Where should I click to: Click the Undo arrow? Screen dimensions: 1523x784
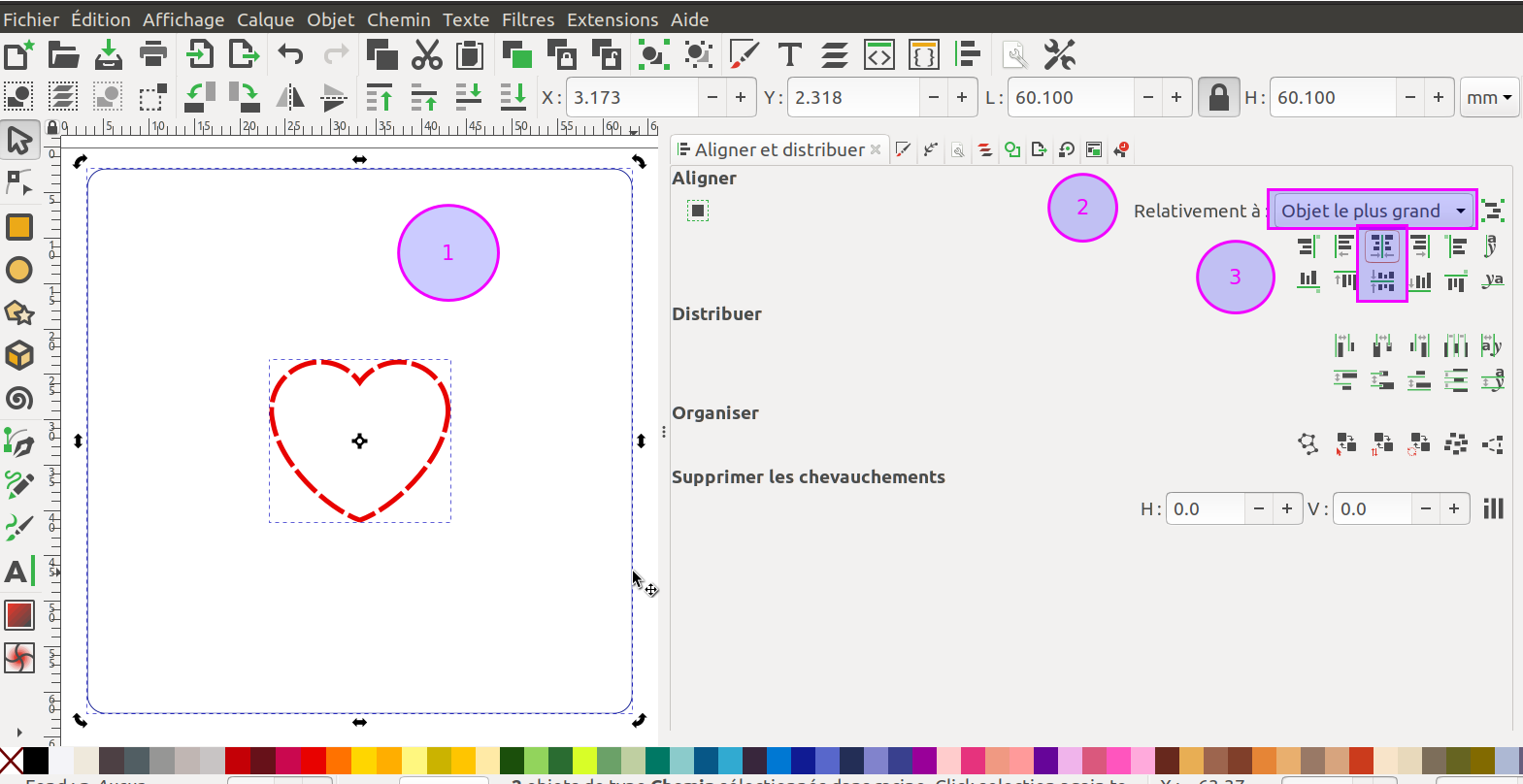290,55
